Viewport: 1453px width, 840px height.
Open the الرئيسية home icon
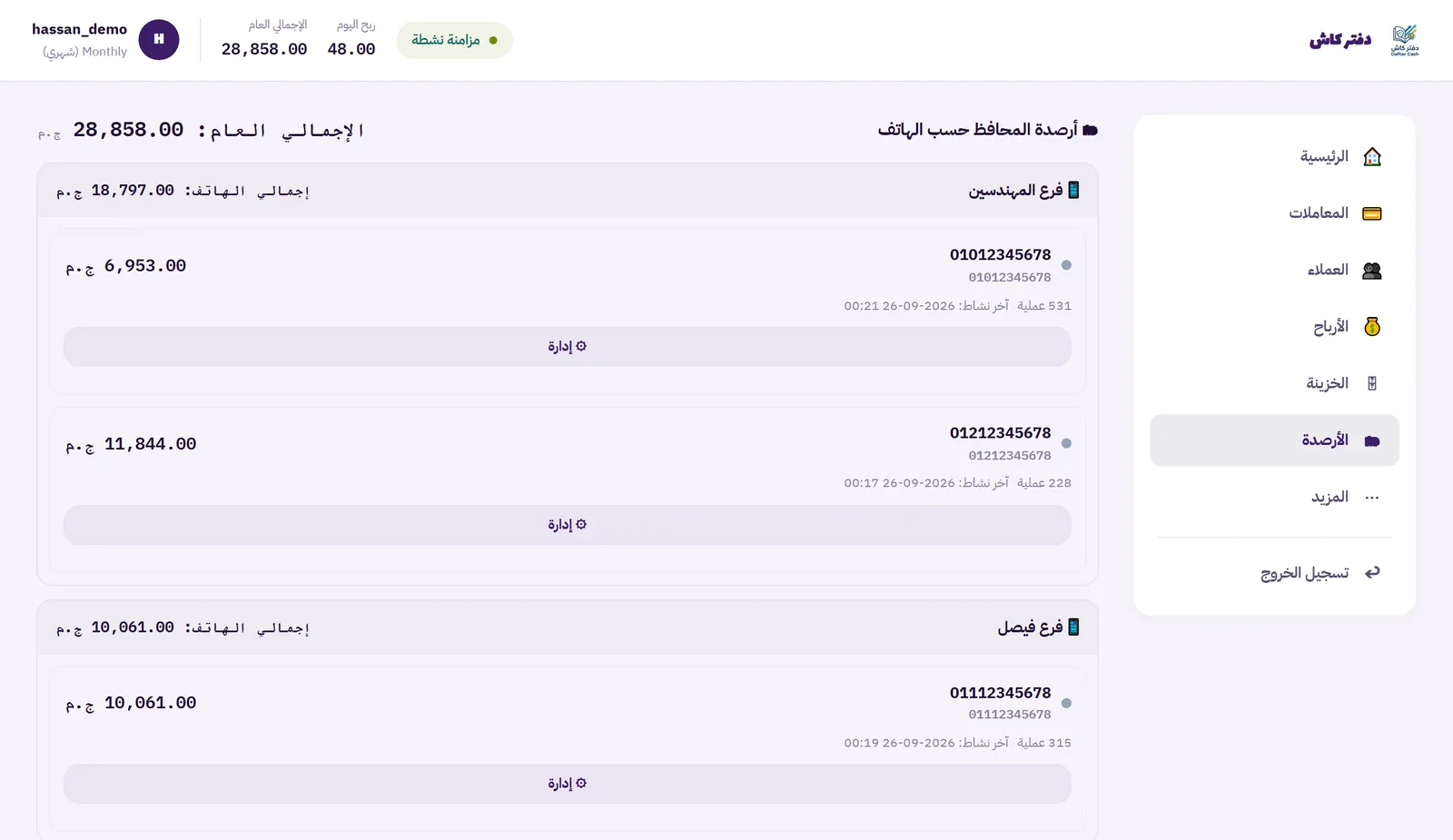(x=1372, y=156)
